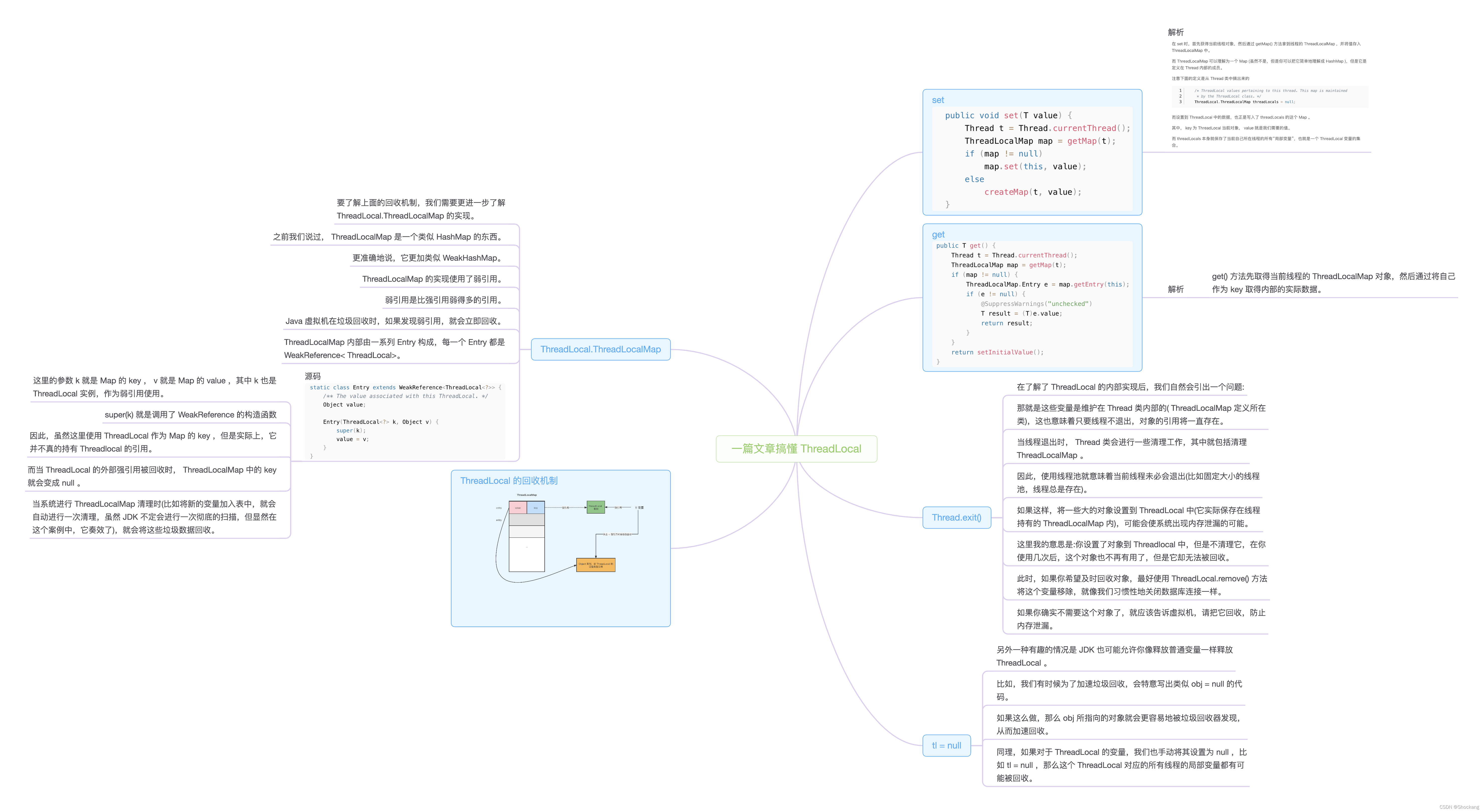1483x812 pixels.
Task: Select the tl = null node
Action: click(946, 745)
